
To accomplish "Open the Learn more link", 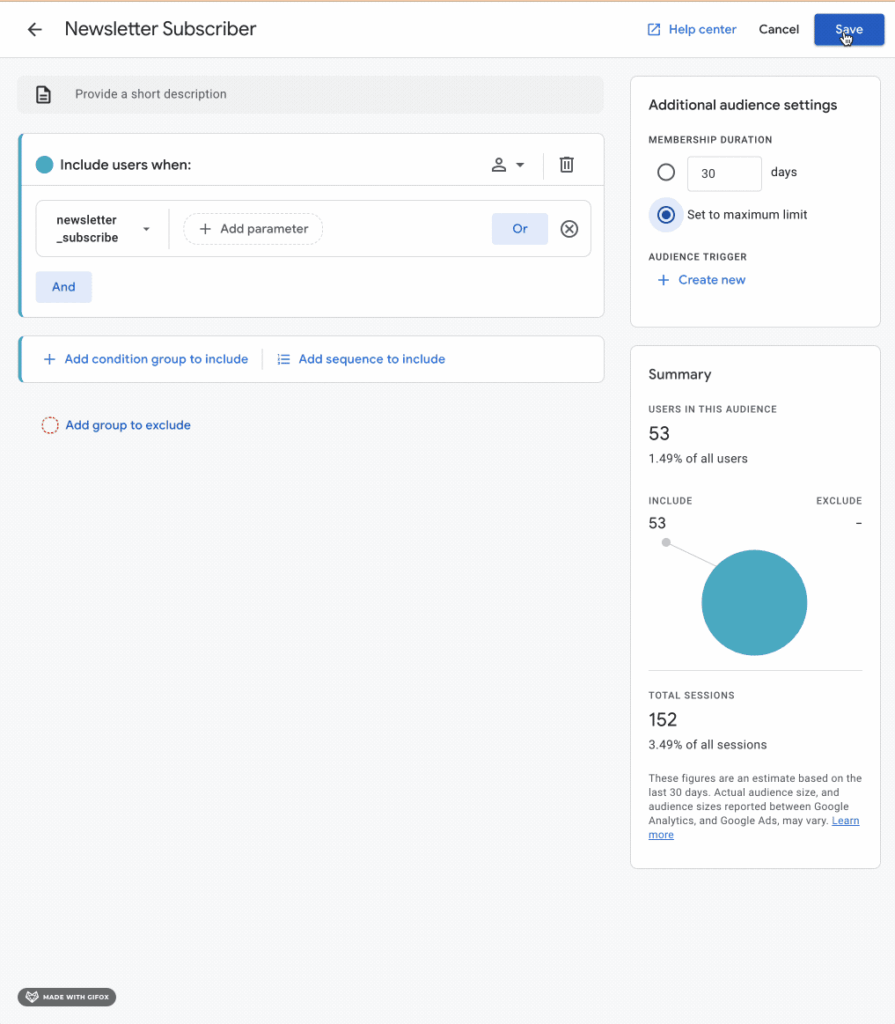I will point(845,821).
